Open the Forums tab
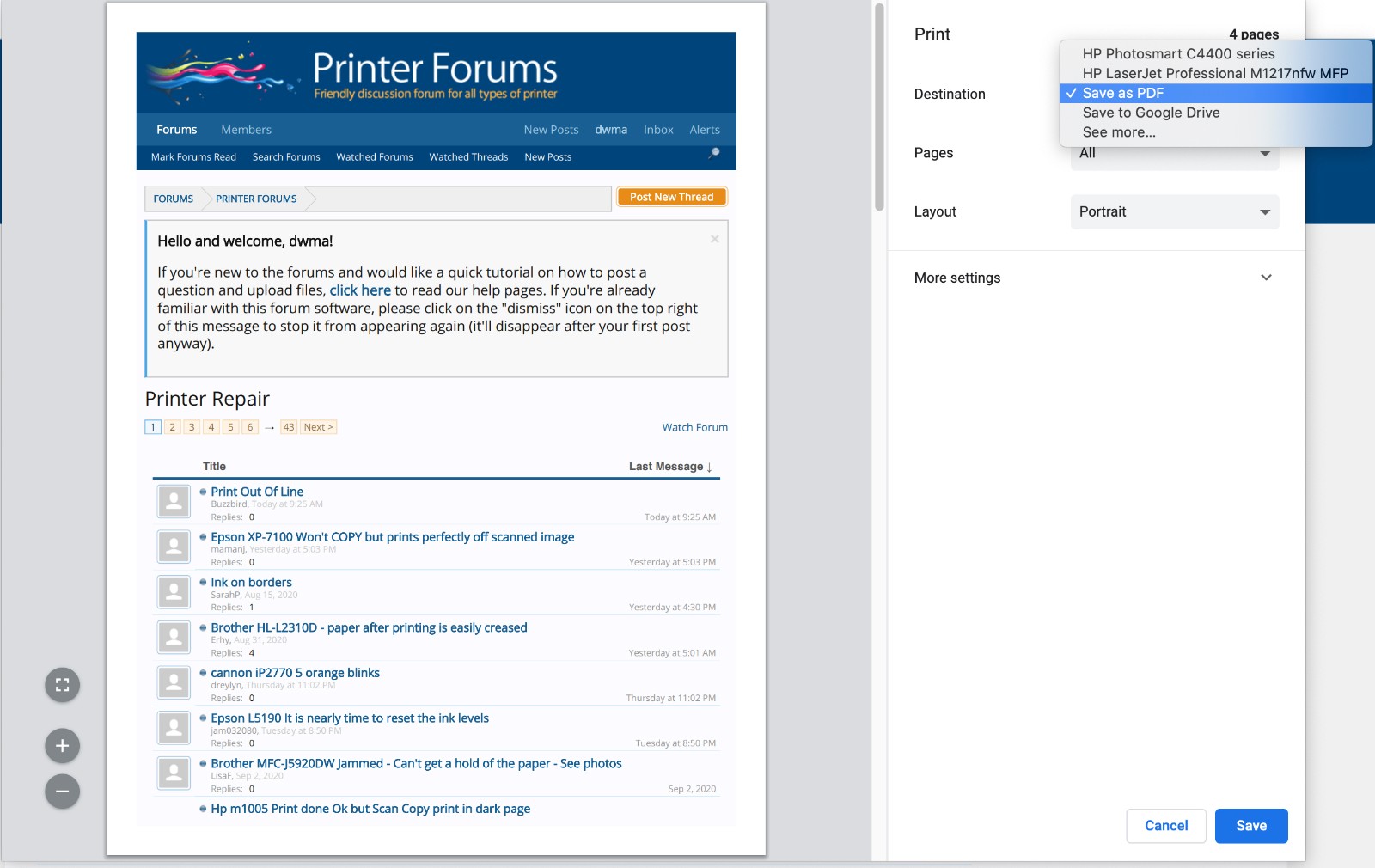 pyautogui.click(x=177, y=130)
